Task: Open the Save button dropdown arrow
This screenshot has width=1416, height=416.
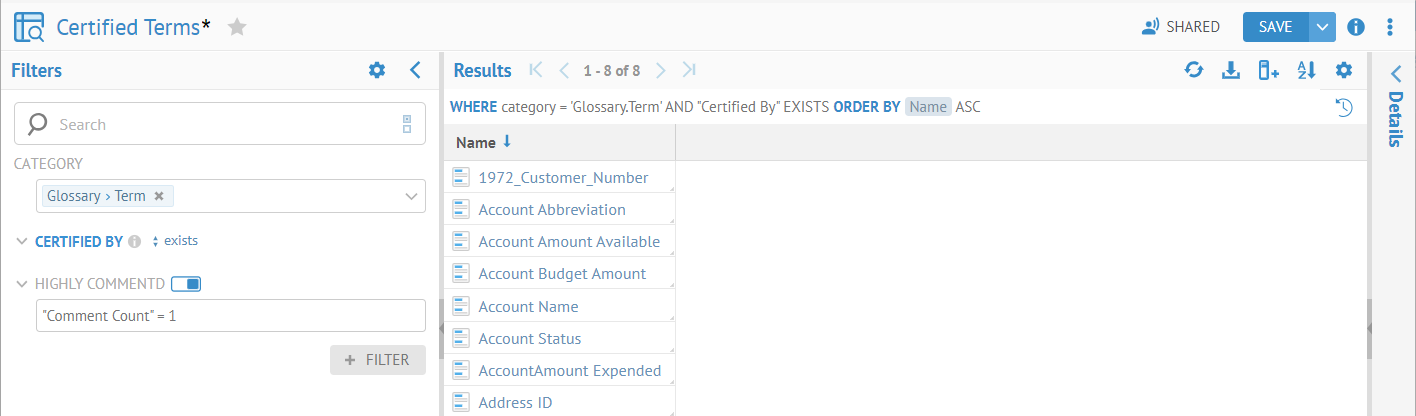Action: 1322,27
